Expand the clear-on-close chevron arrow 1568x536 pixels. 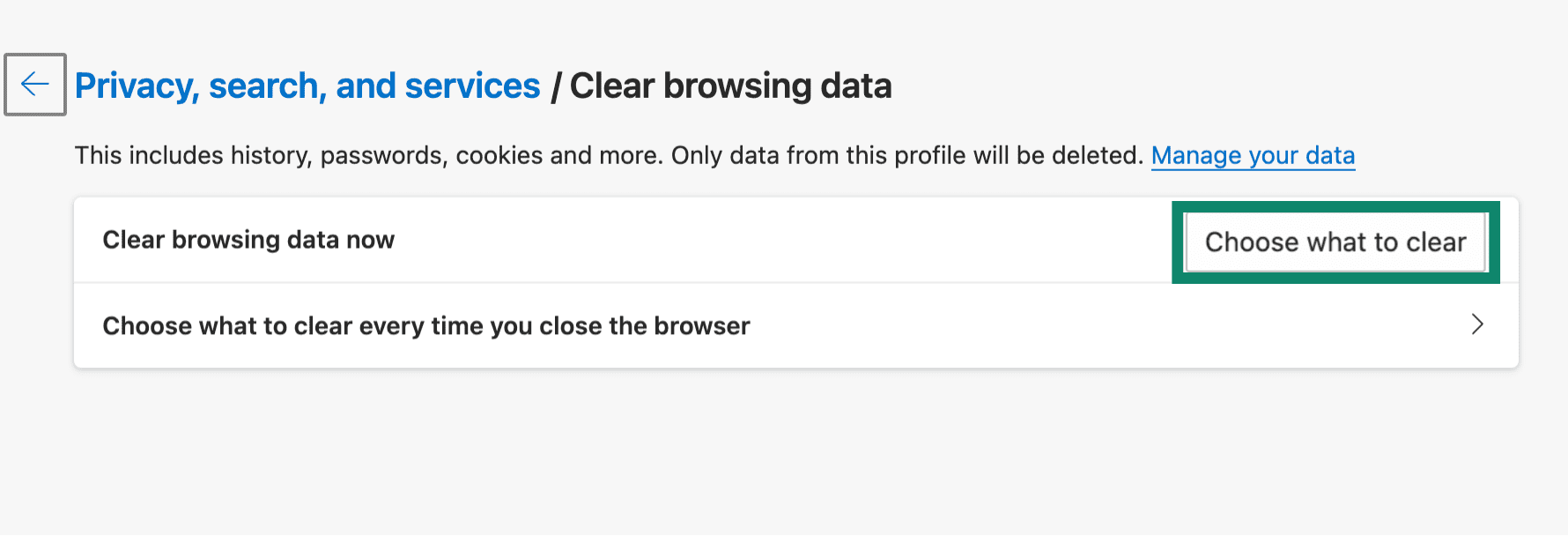(1477, 324)
